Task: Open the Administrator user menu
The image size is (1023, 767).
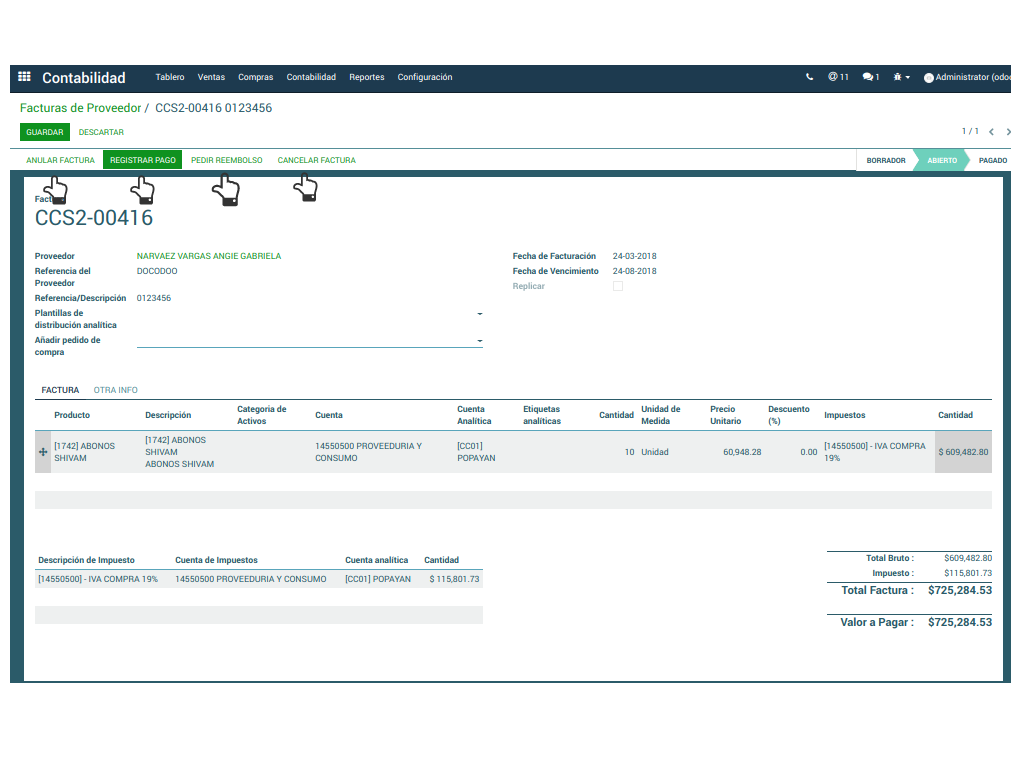Action: pos(968,77)
